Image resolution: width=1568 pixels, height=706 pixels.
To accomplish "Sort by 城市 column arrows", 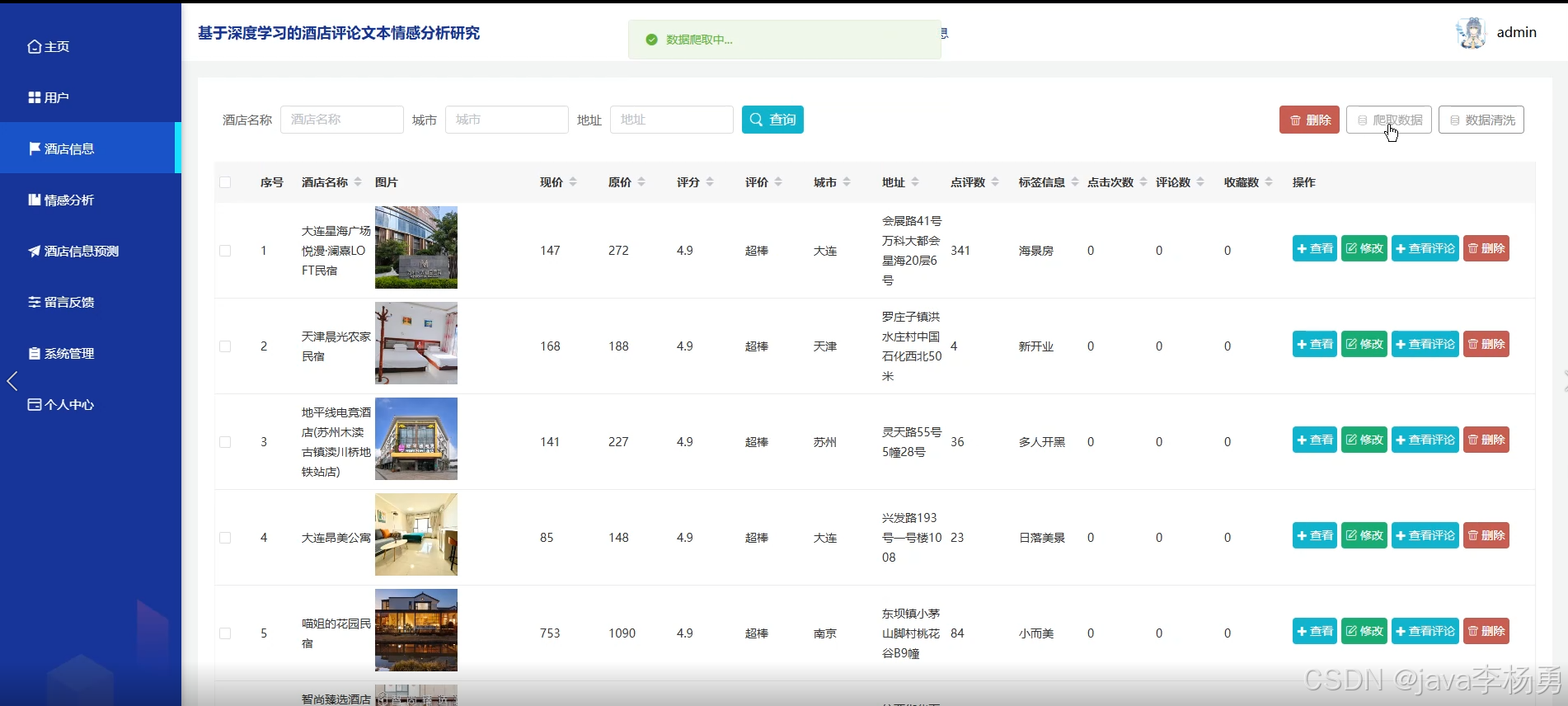I will point(847,182).
